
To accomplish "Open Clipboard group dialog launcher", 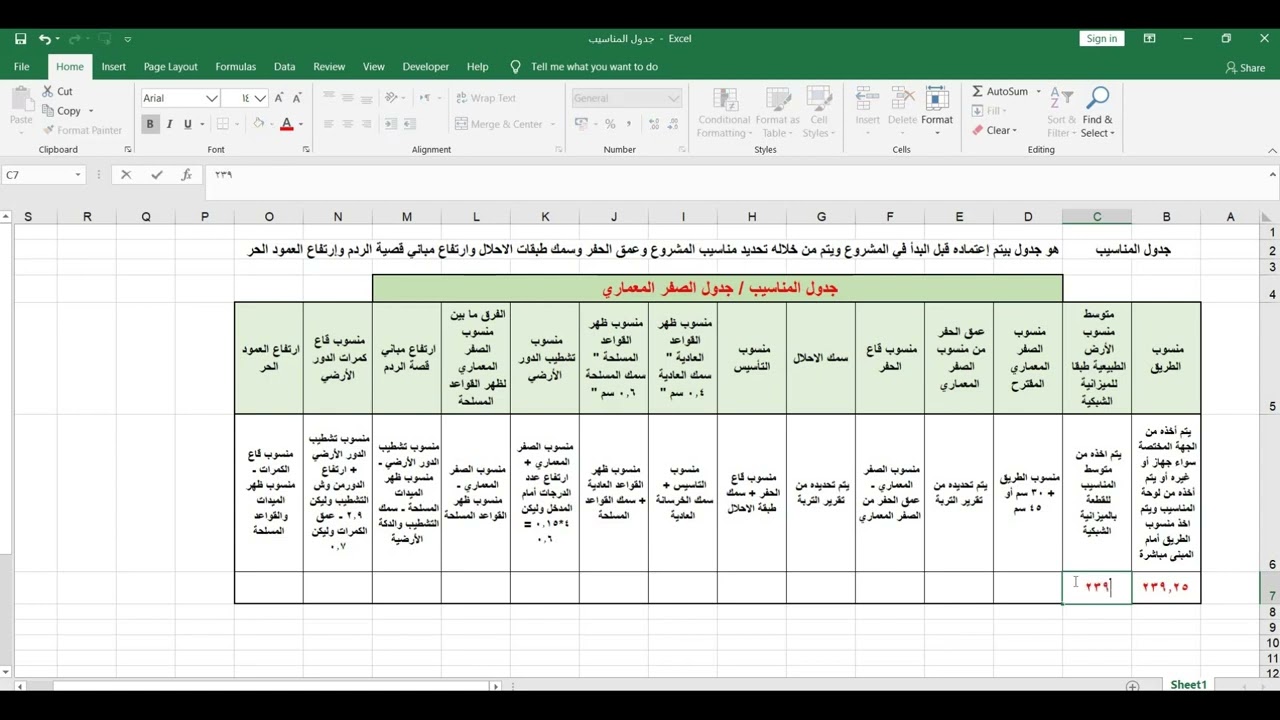I will click(x=127, y=150).
